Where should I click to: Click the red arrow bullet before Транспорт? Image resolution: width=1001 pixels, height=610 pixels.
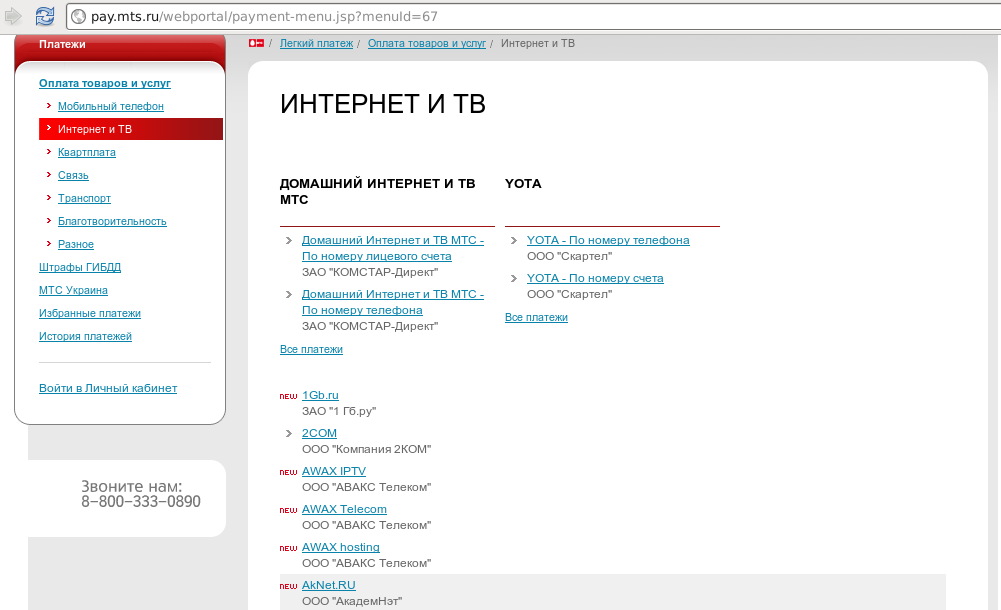click(x=49, y=197)
